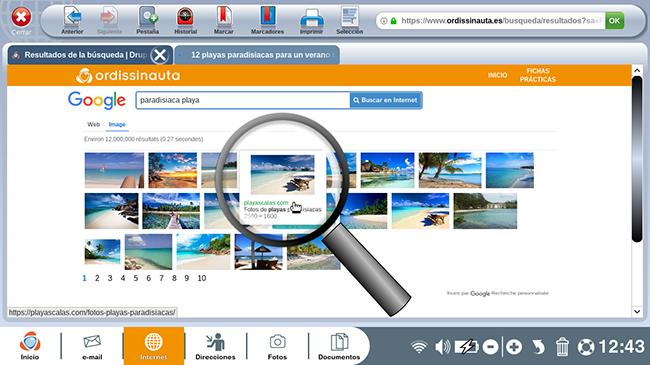The image size is (650, 365).
Task: Close the Resultados de la búsqueda tab
Action: (x=160, y=55)
